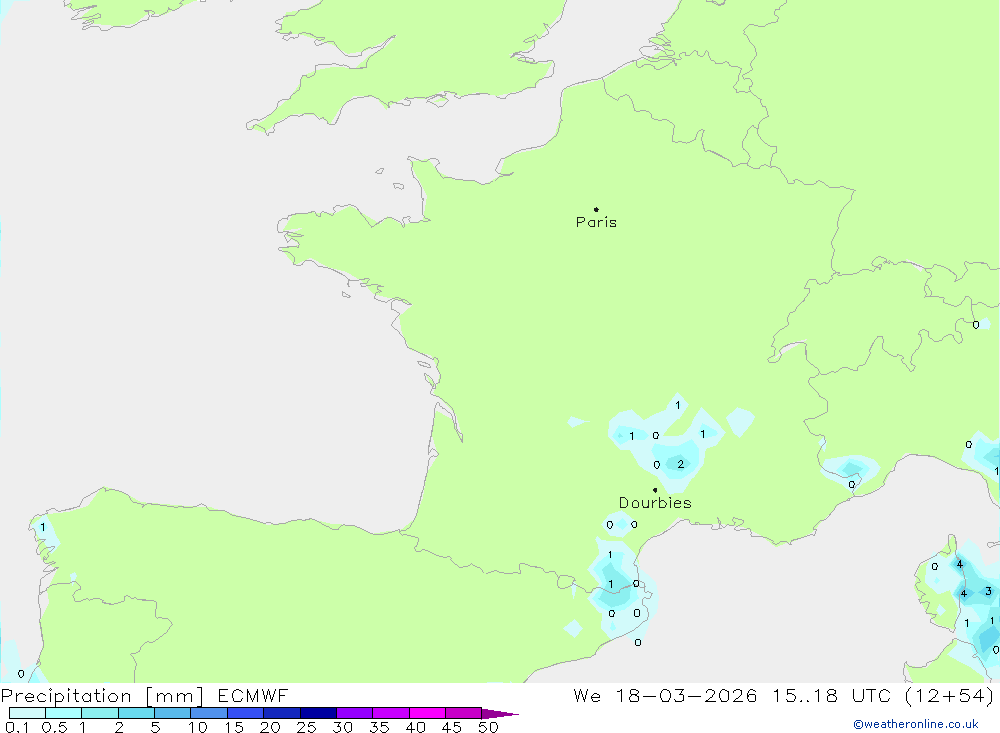The image size is (1000, 733).
Task: Click the 40–45 mm legend swatch
Action: (x=427, y=713)
